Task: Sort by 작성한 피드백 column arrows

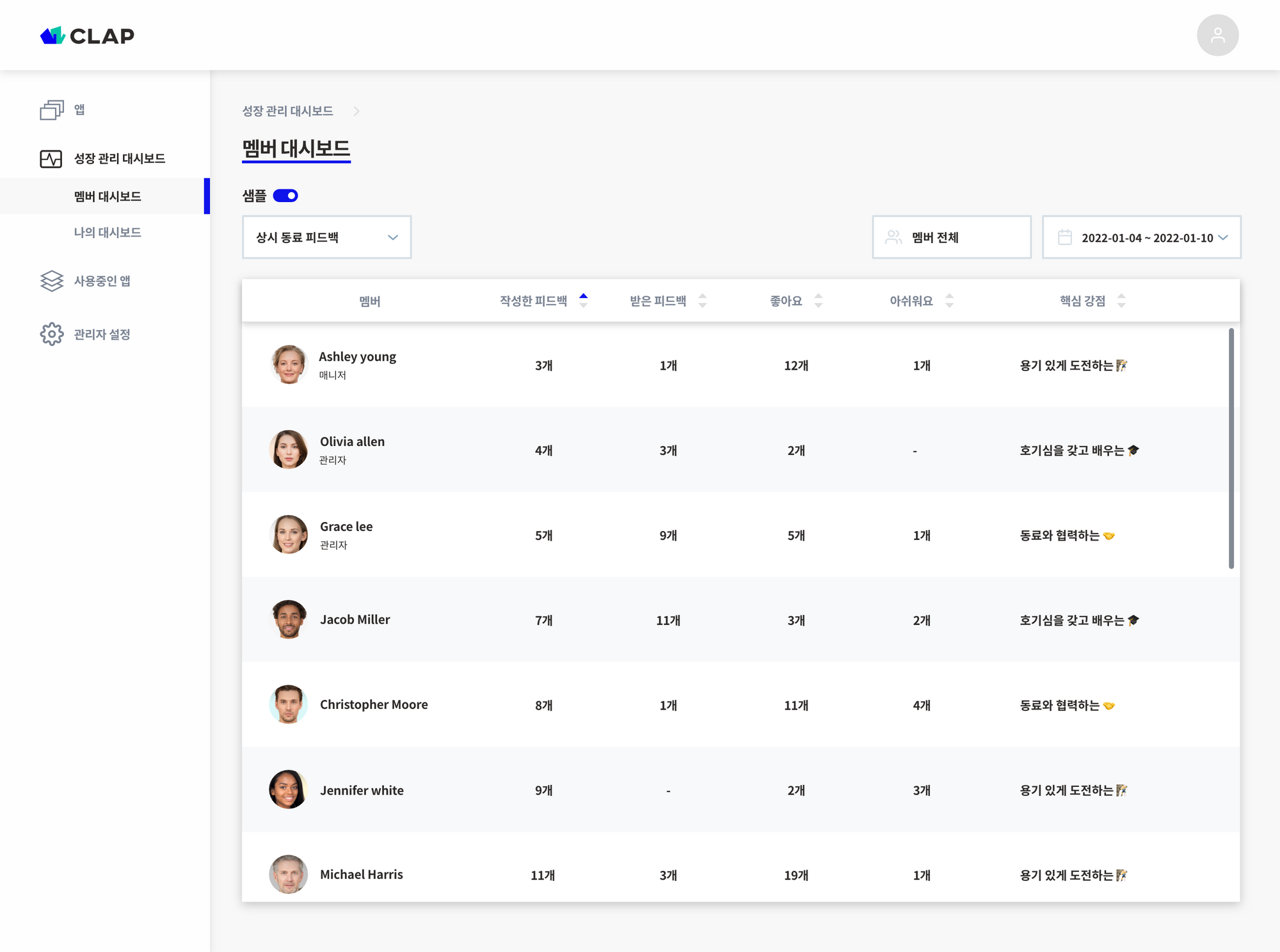Action: coord(583,301)
